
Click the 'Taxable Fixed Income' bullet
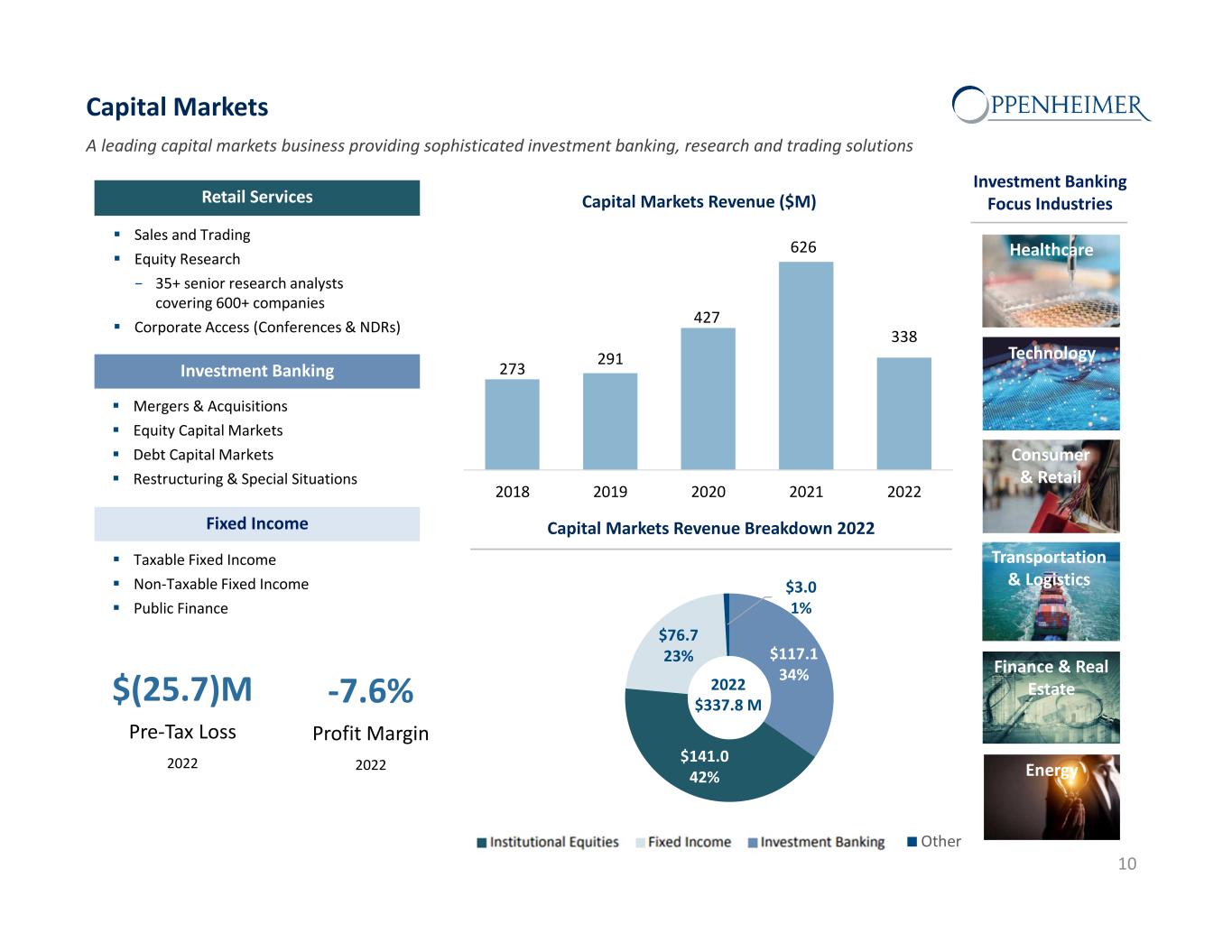click(x=204, y=559)
